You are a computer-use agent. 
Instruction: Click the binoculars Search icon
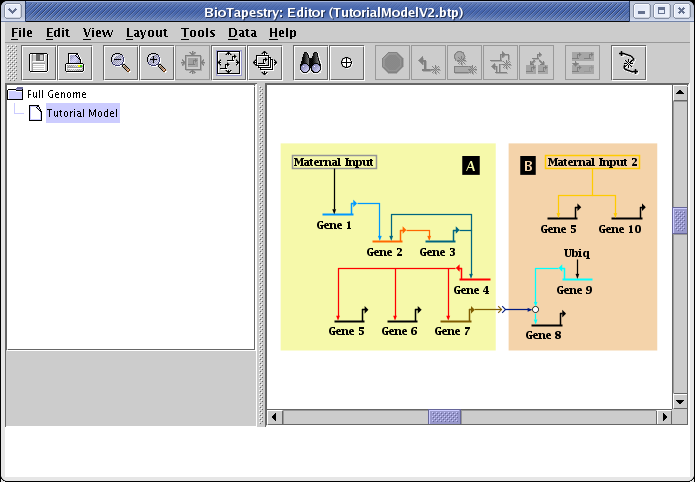pos(310,62)
